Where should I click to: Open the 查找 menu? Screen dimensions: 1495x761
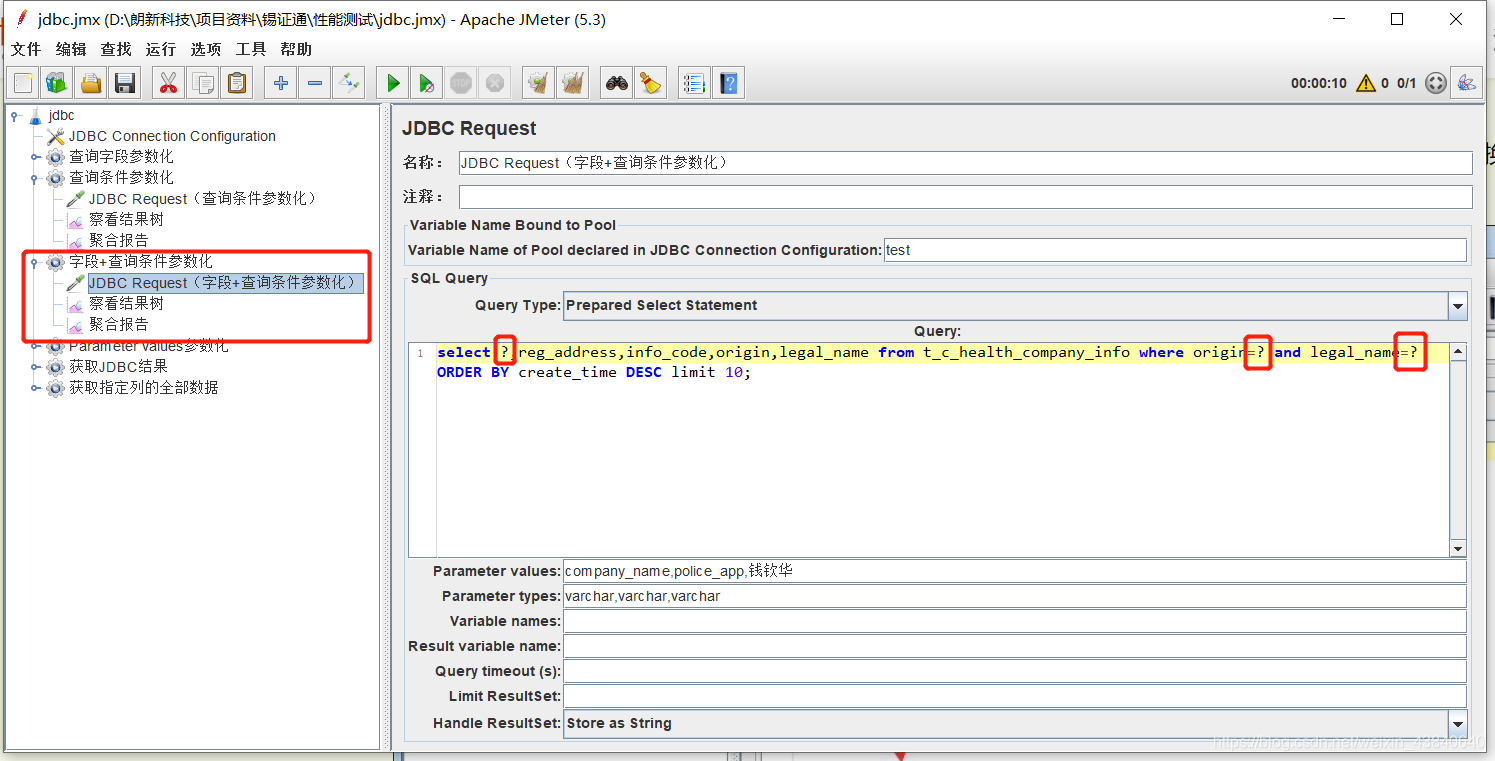tap(116, 49)
